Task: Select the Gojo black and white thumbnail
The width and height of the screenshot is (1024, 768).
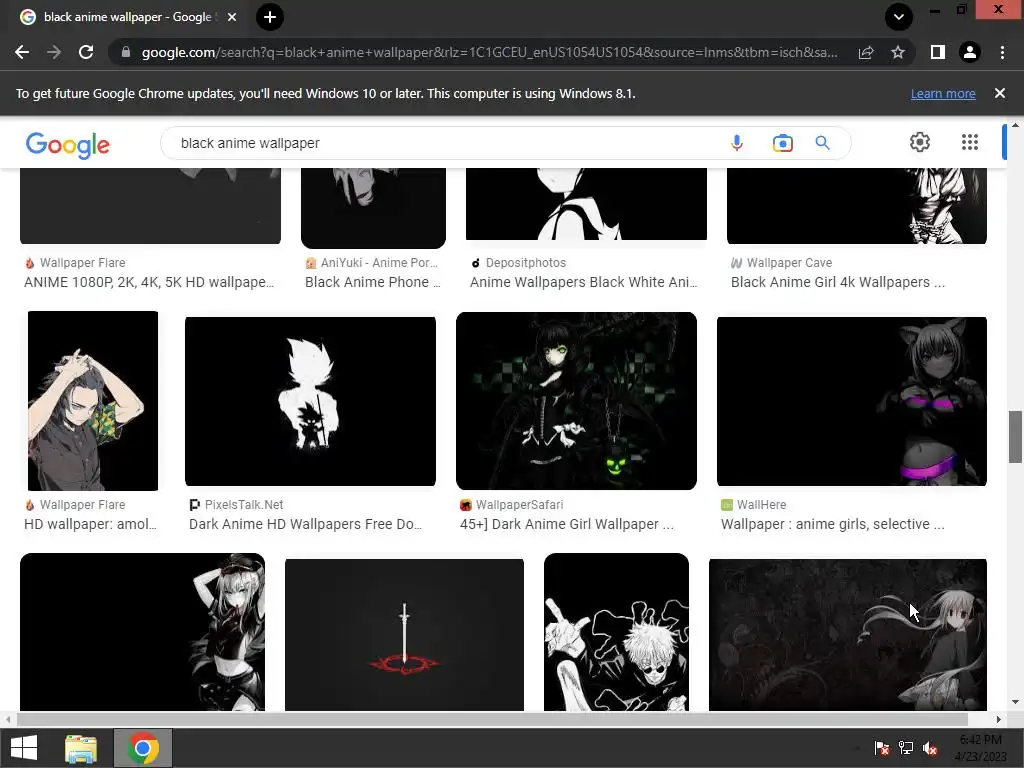Action: point(616,632)
